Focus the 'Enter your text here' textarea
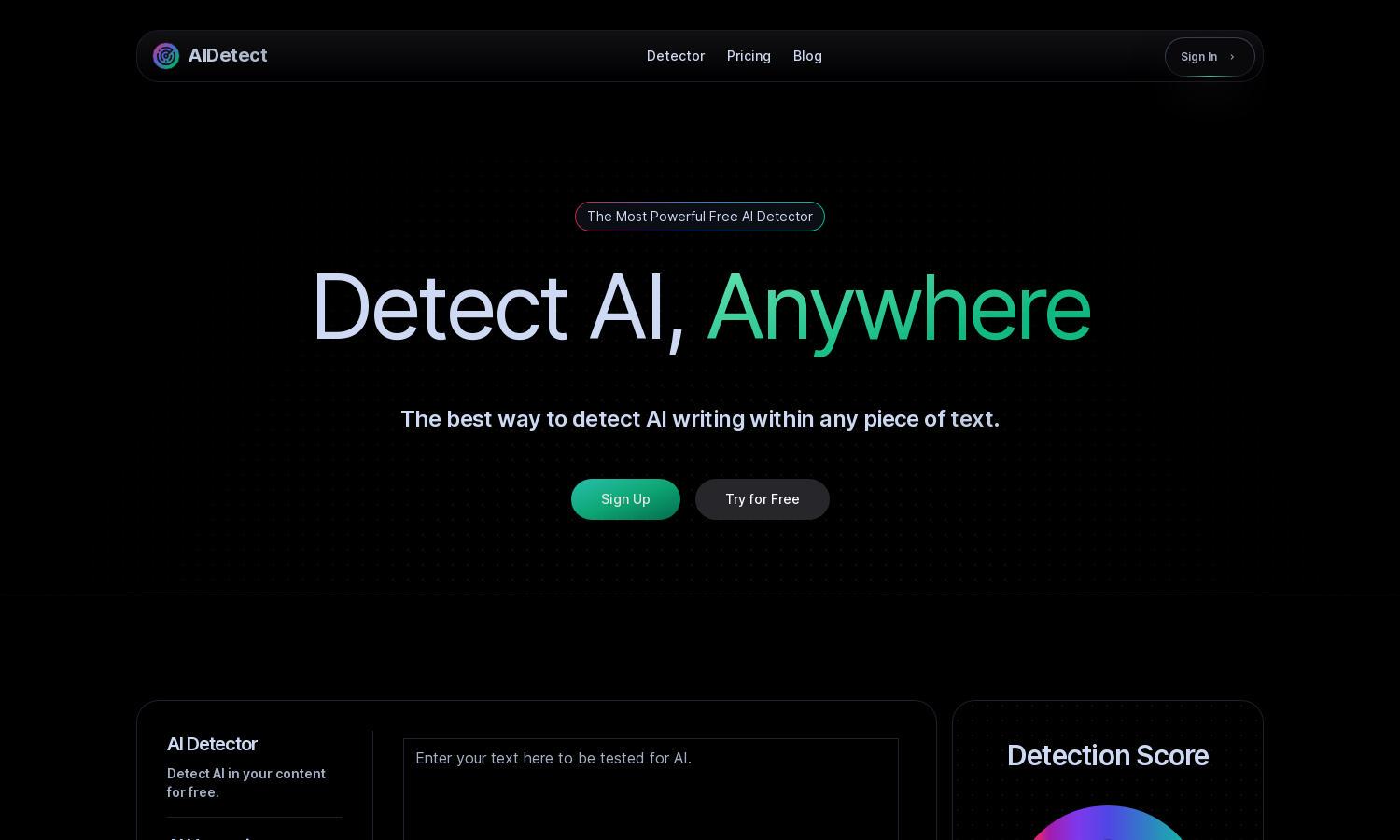 (x=651, y=790)
